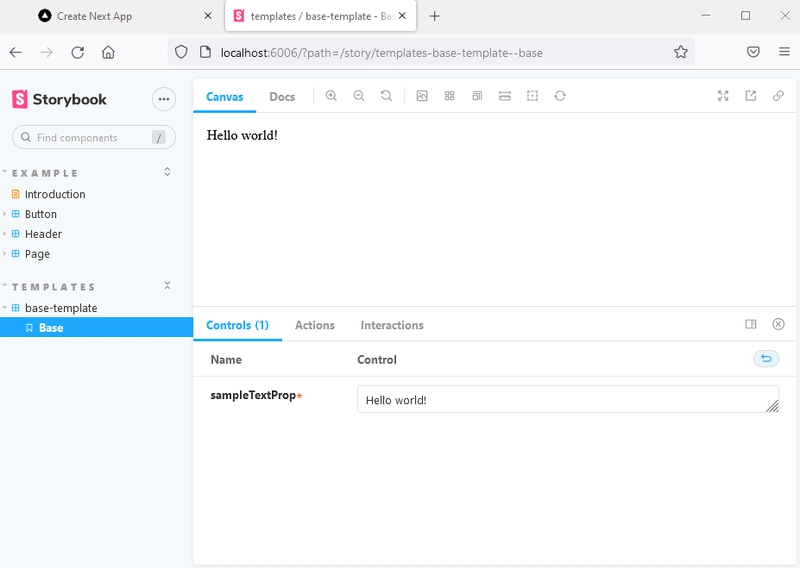This screenshot has height=568, width=800.
Task: Save to Pocket icon
Action: [x=753, y=52]
